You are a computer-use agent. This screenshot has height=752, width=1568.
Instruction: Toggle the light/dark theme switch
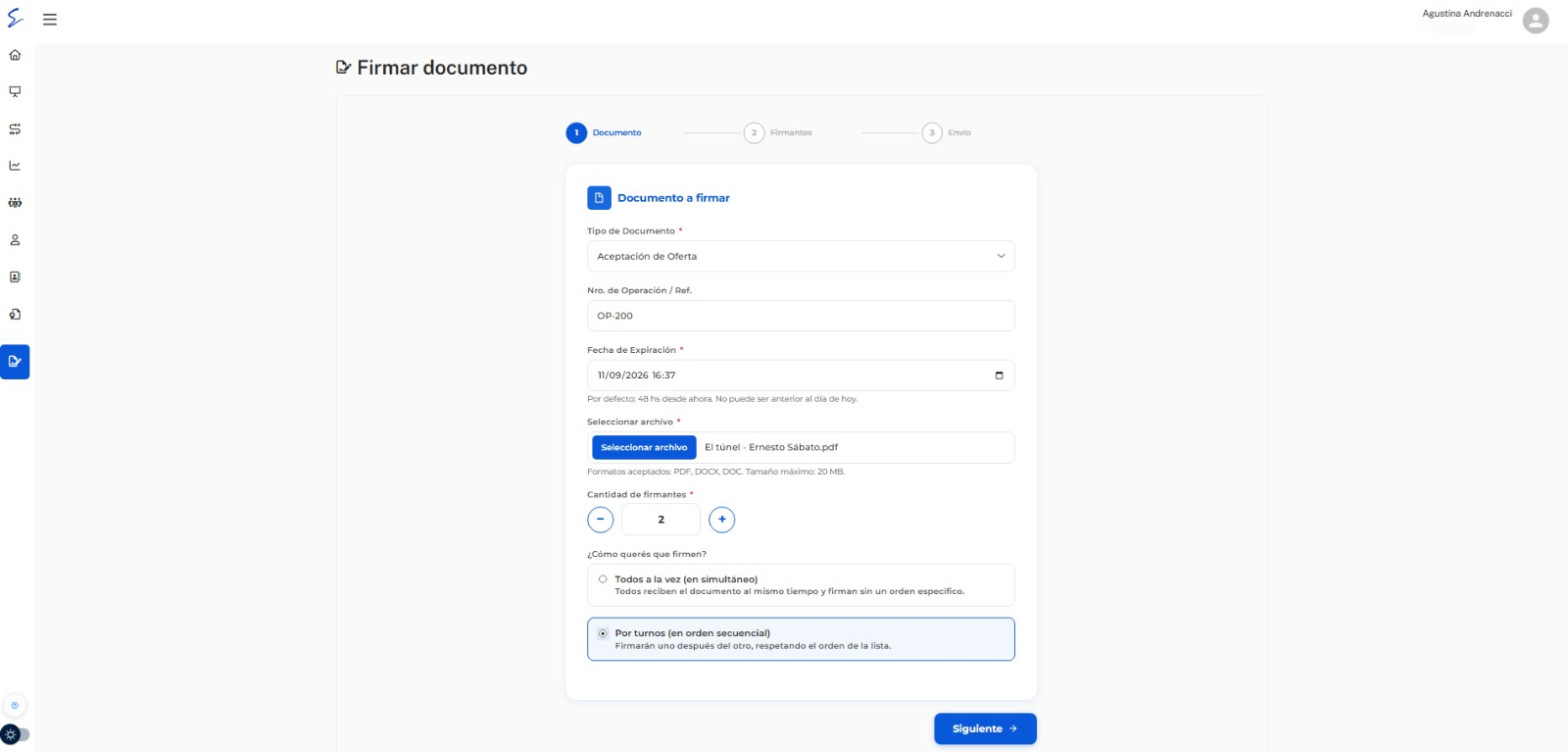[16, 734]
